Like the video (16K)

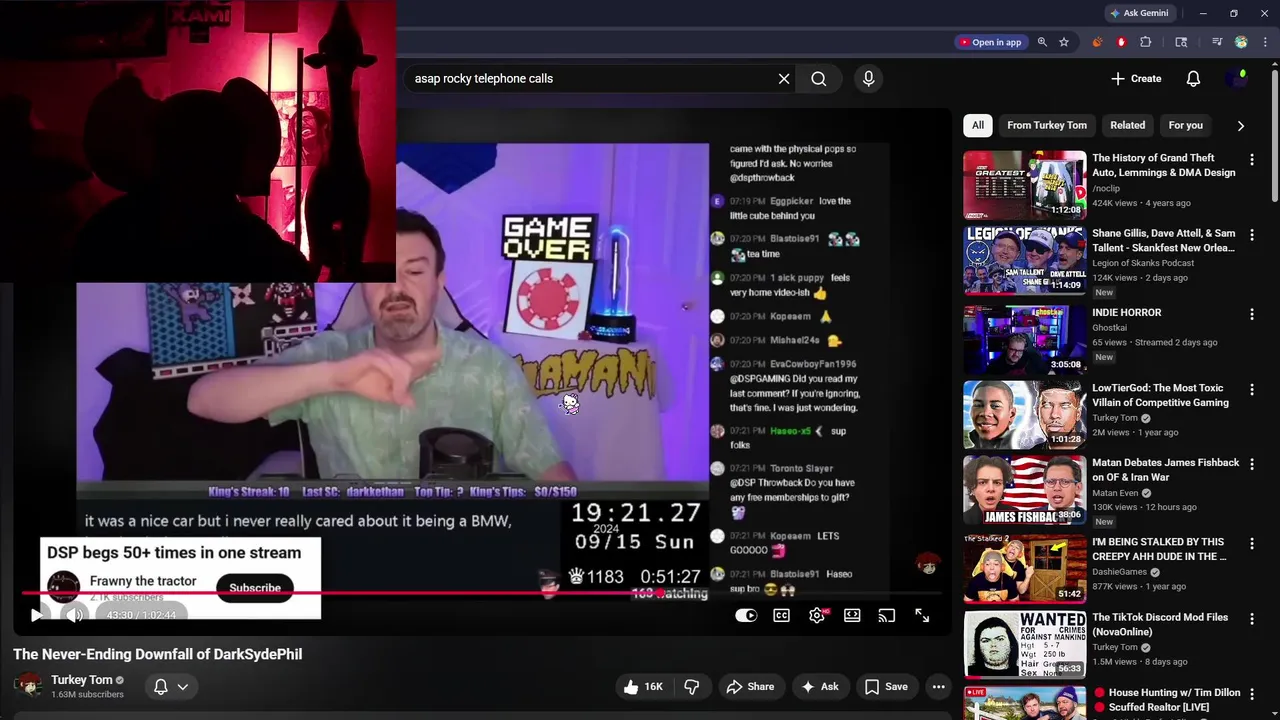[x=643, y=687]
